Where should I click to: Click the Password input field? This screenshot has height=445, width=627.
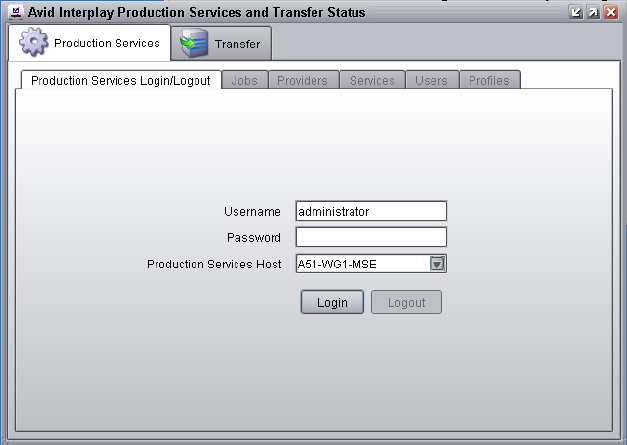click(x=371, y=237)
